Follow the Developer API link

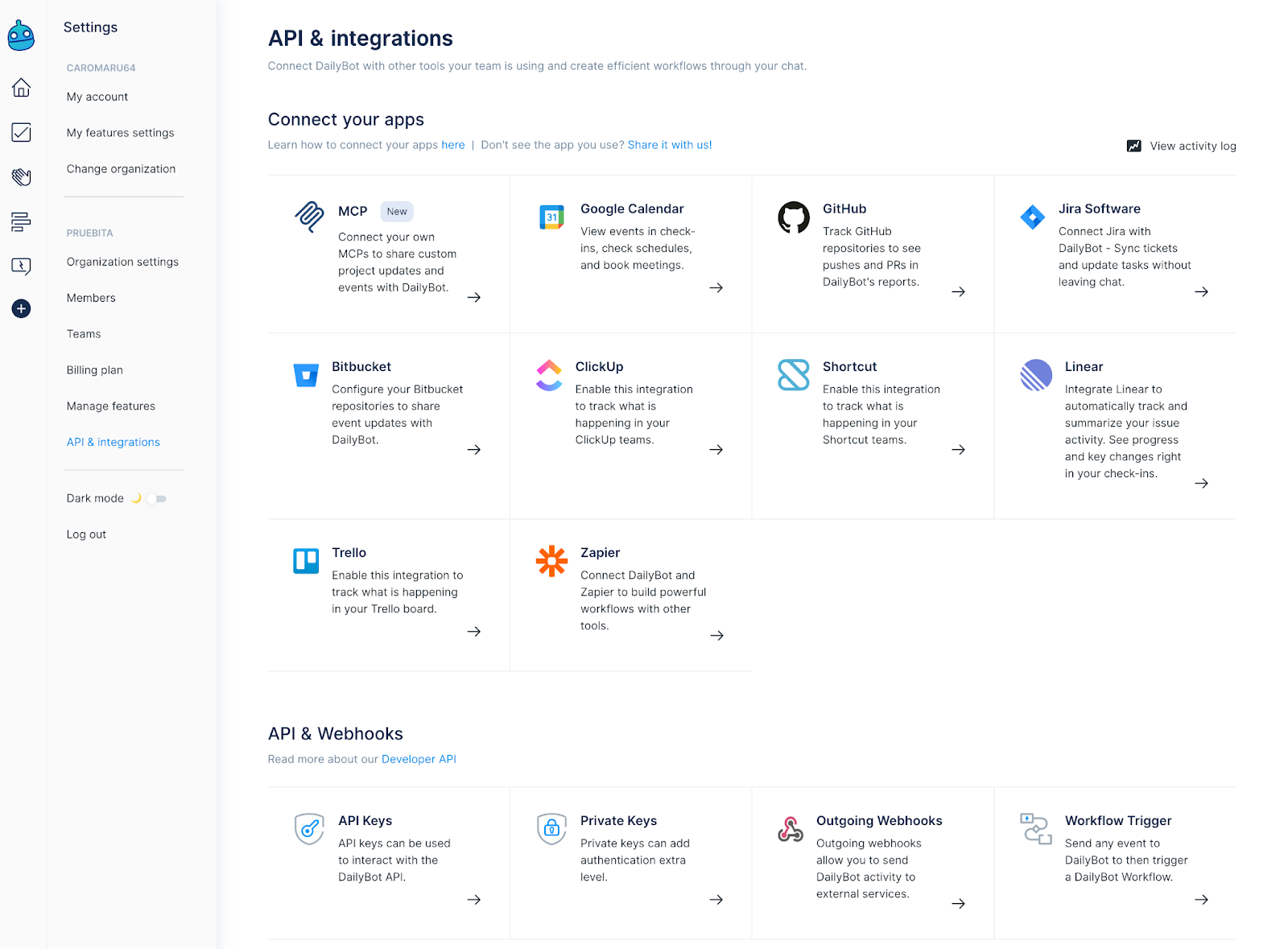click(419, 759)
